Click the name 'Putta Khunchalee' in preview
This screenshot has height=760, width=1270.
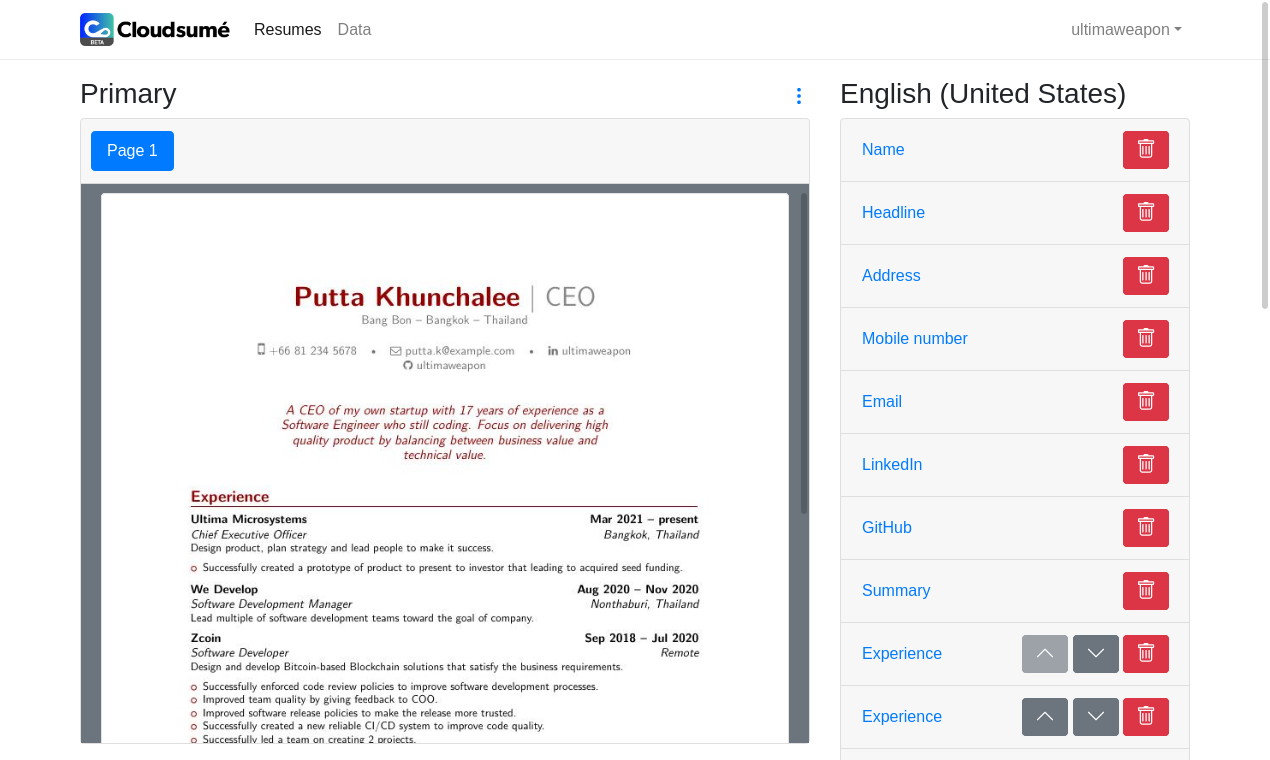coord(407,297)
